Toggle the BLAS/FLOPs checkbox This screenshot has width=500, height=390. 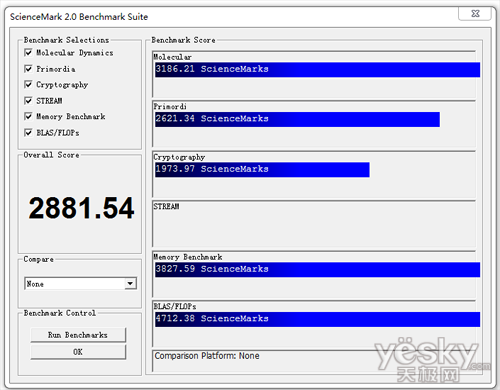28,133
